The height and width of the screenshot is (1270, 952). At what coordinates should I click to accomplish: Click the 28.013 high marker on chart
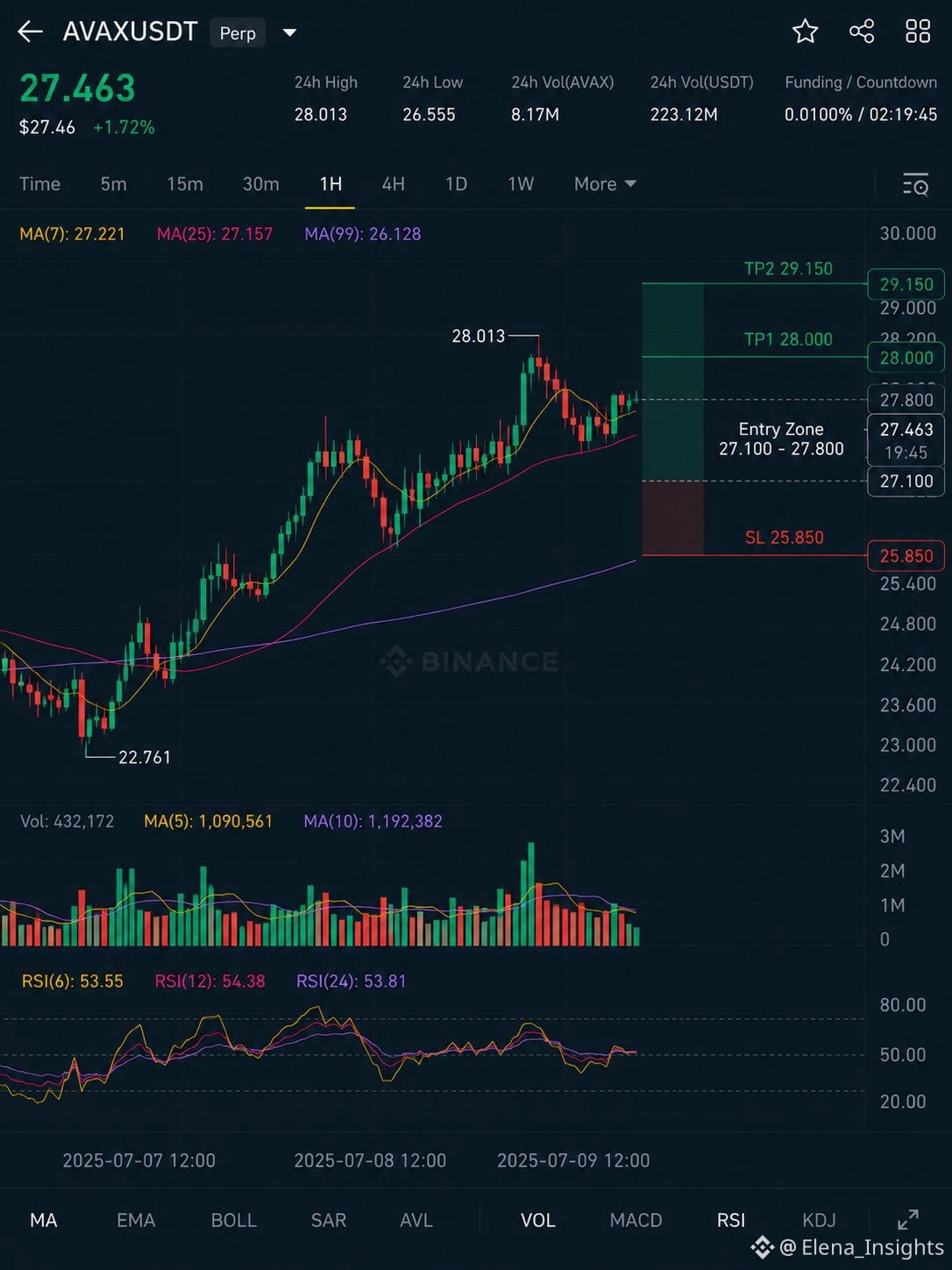479,336
